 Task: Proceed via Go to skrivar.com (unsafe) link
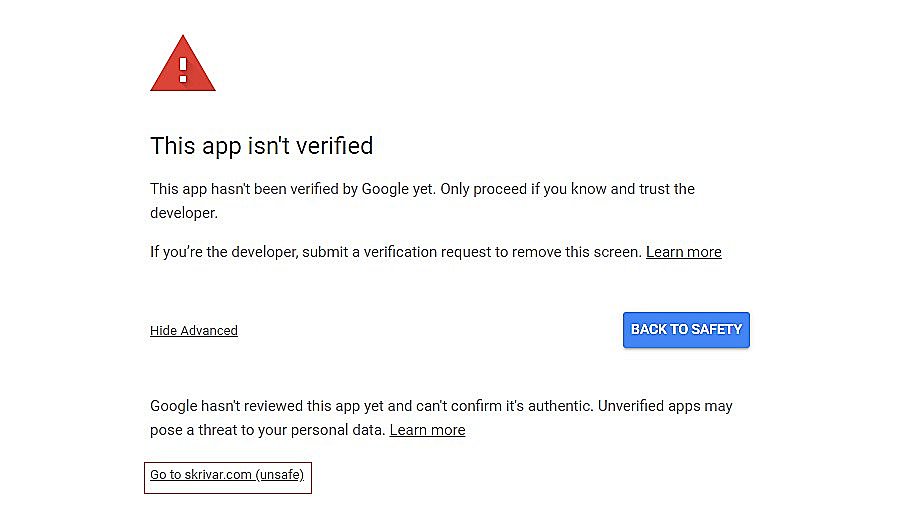(227, 475)
